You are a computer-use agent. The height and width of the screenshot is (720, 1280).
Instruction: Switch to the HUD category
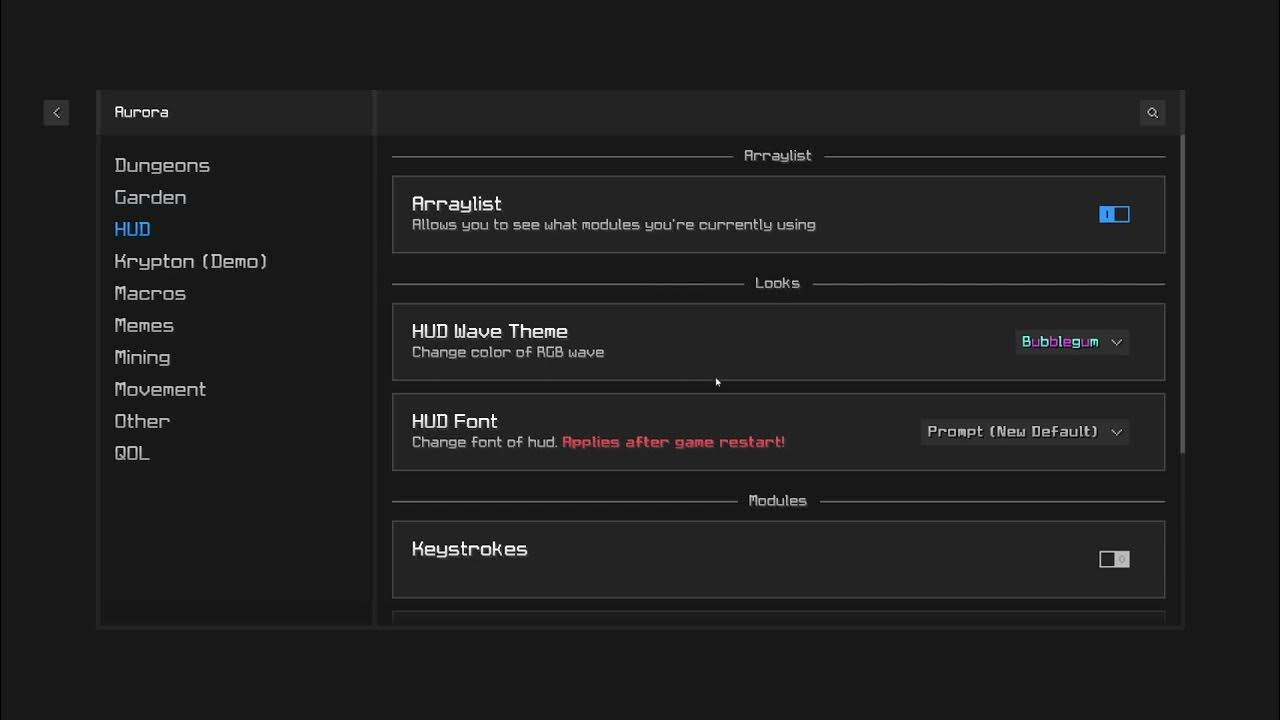132,230
